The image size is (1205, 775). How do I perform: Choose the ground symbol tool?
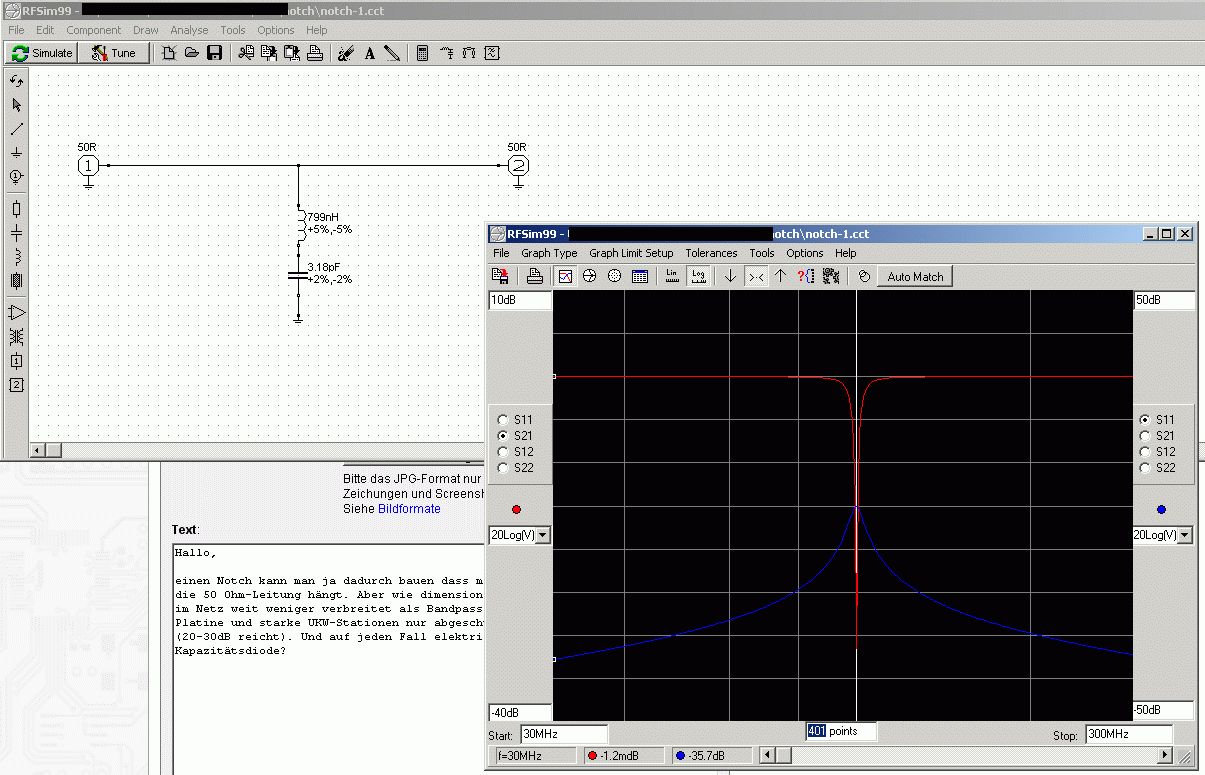click(x=16, y=153)
